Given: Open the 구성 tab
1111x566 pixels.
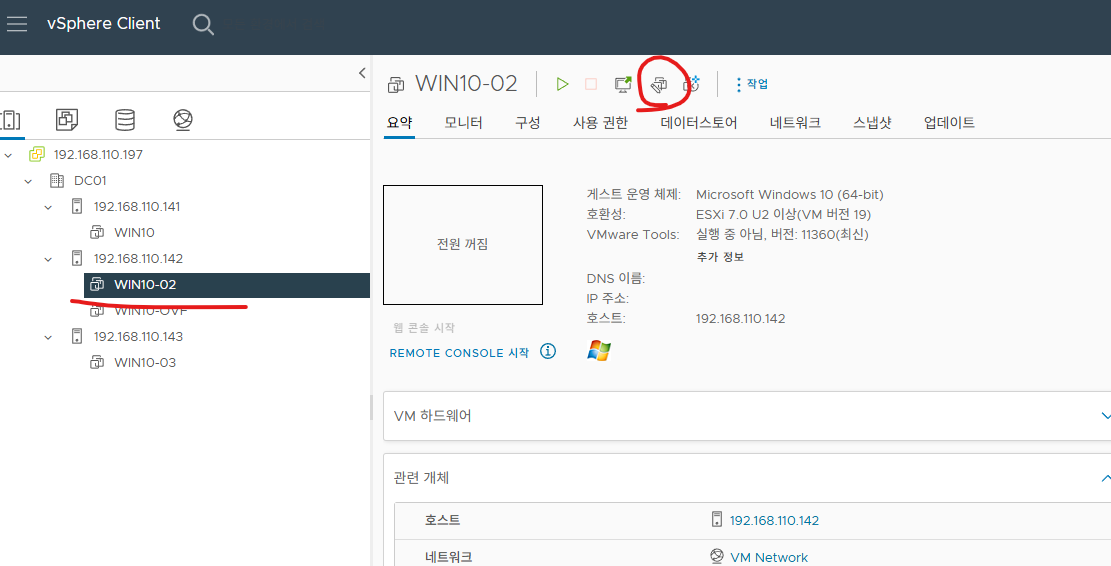Looking at the screenshot, I should 528,123.
